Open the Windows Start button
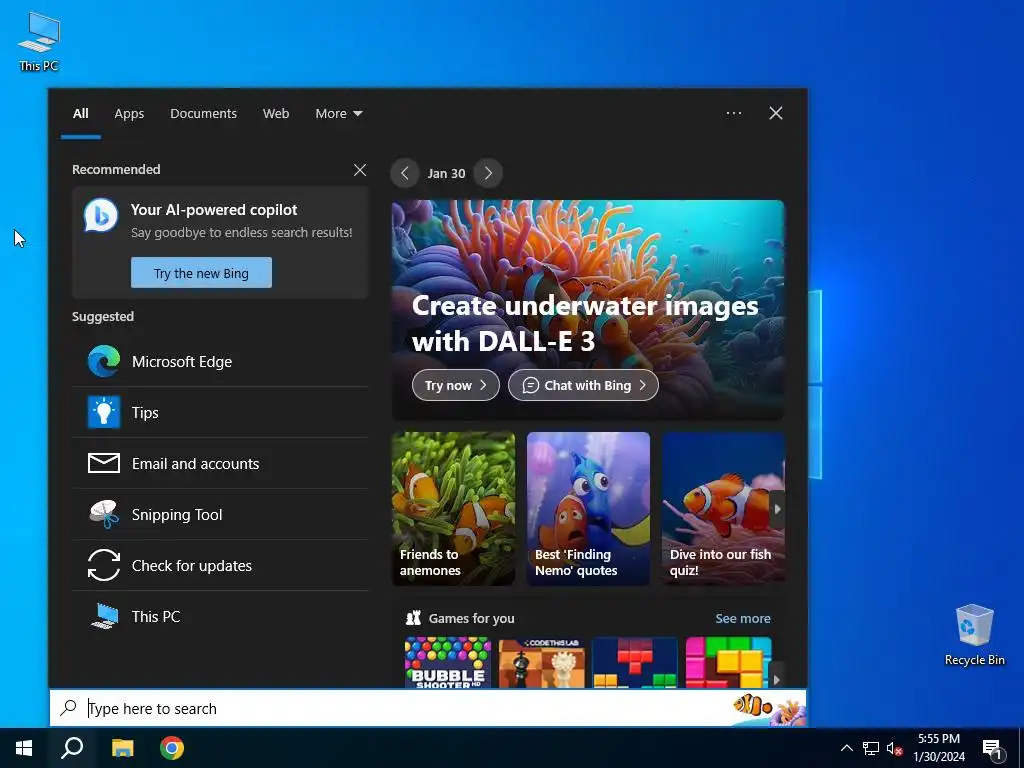Screen dimensions: 1024x768 tap(24, 748)
